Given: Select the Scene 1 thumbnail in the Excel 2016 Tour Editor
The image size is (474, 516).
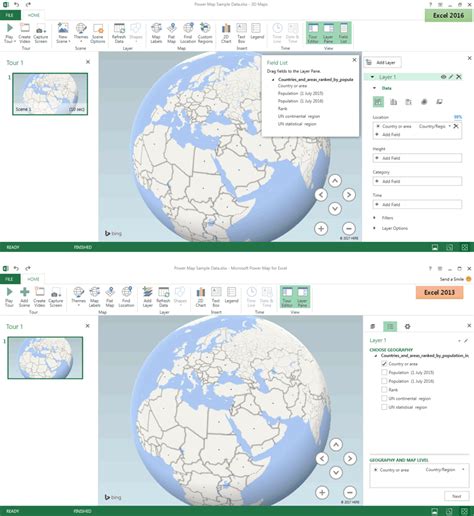Looking at the screenshot, I should coord(50,94).
